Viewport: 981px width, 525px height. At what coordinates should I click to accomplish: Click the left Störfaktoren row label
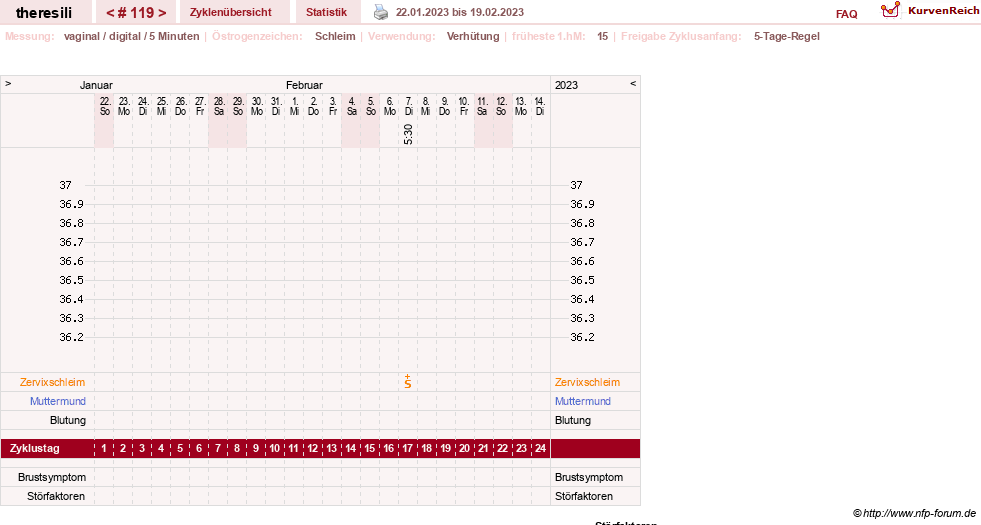tap(57, 496)
